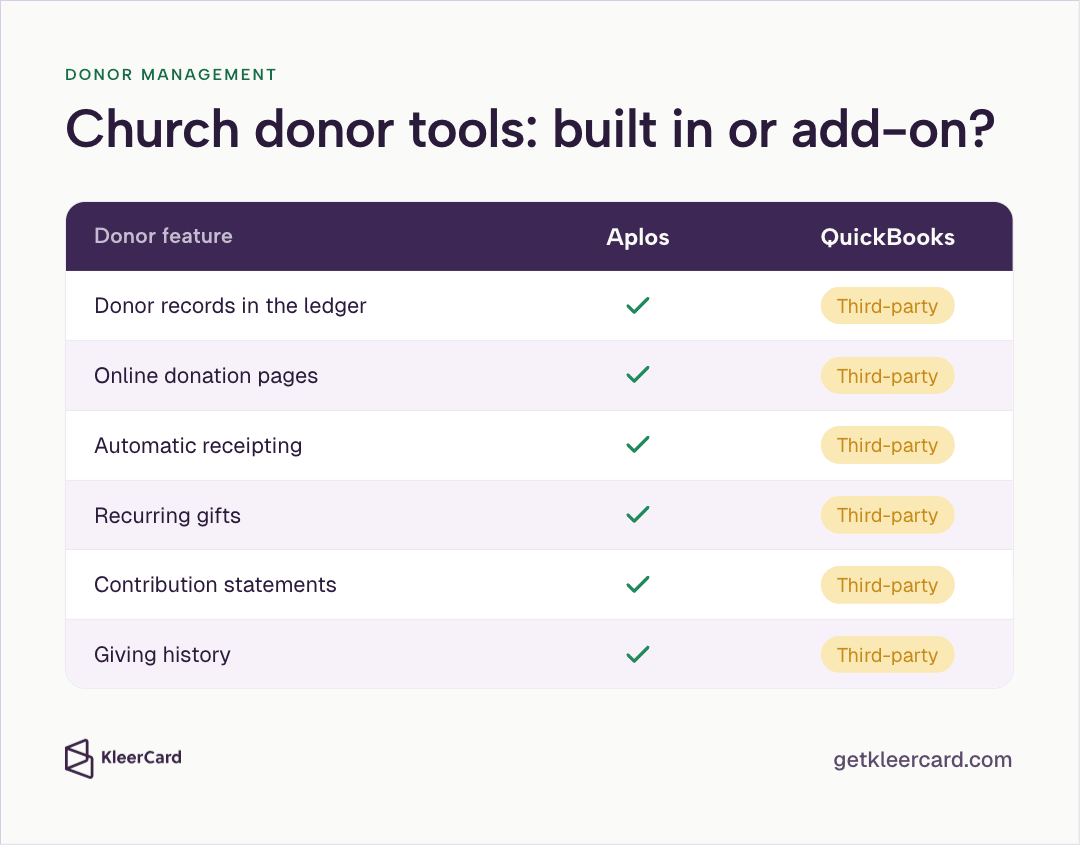Click Third-party badge in Giving history row

click(x=887, y=655)
